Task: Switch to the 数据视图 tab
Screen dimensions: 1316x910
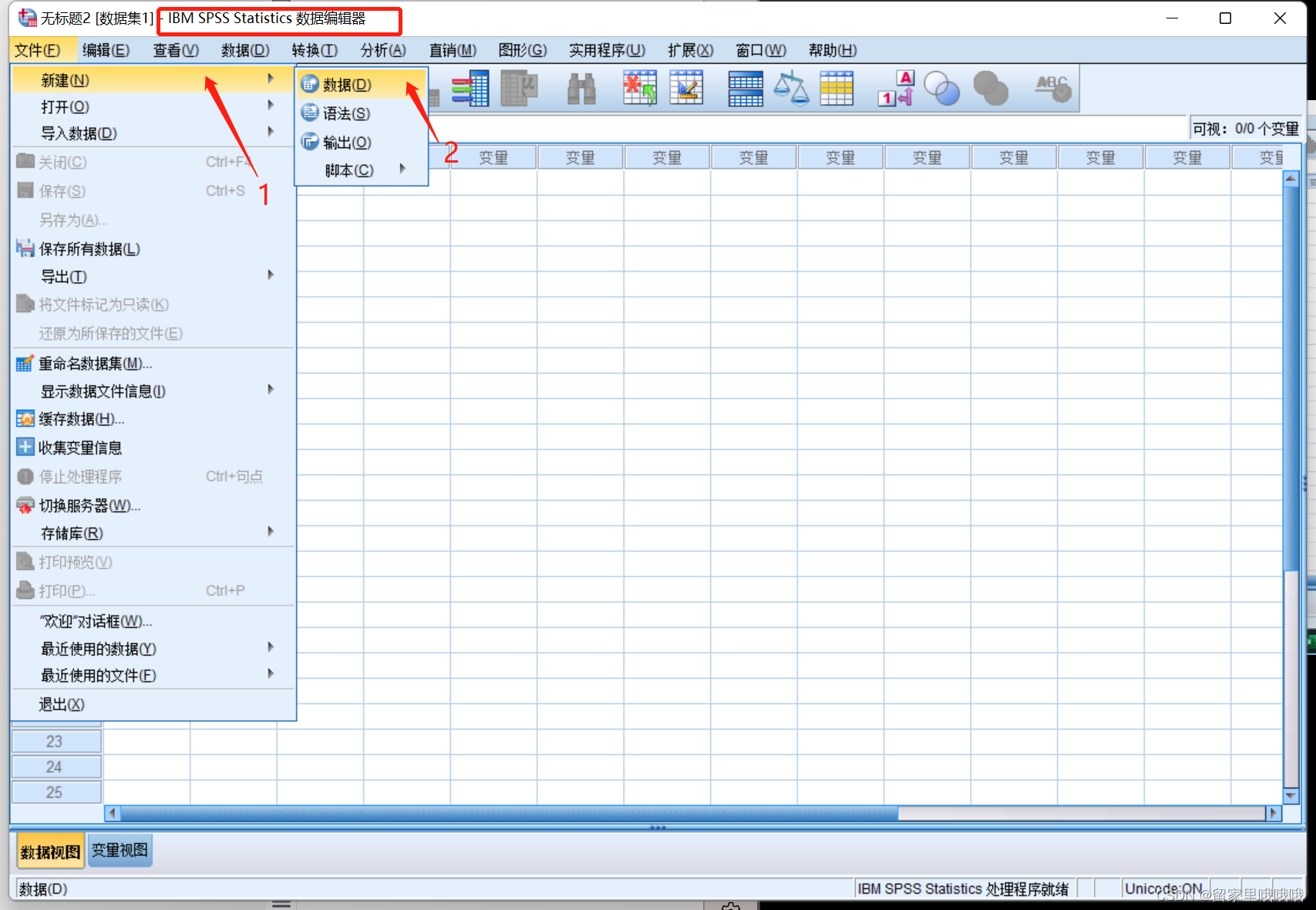Action: click(50, 851)
